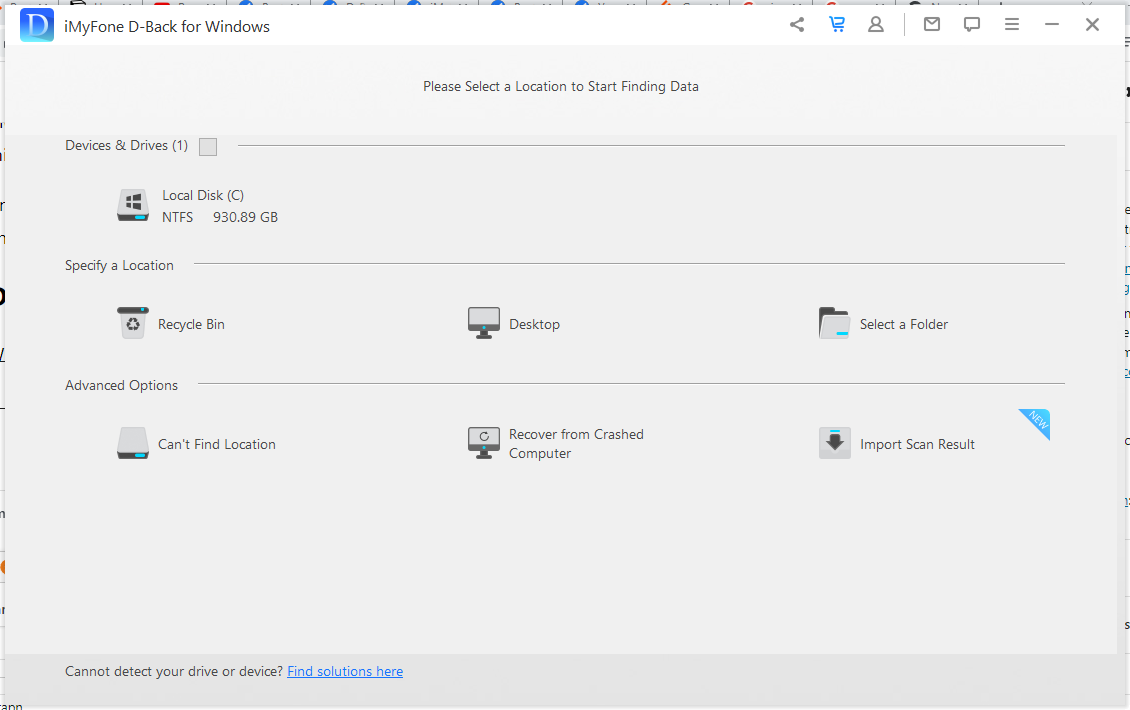
Task: Open the shopping cart purchase icon
Action: pos(837,25)
